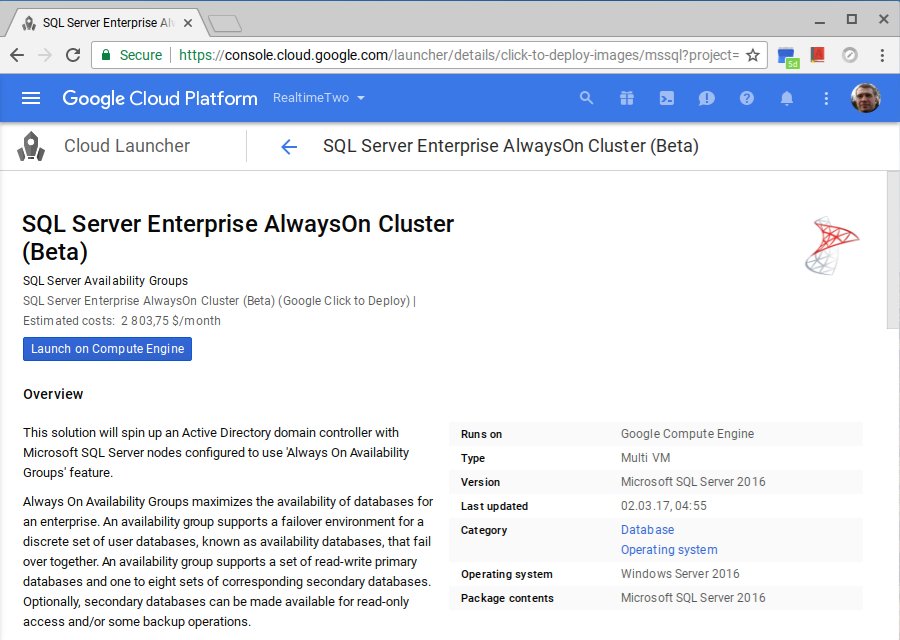Screen dimensions: 900x640
Task: Click the 02.03.17, 04:55 last updated value
Action: pyautogui.click(x=664, y=506)
